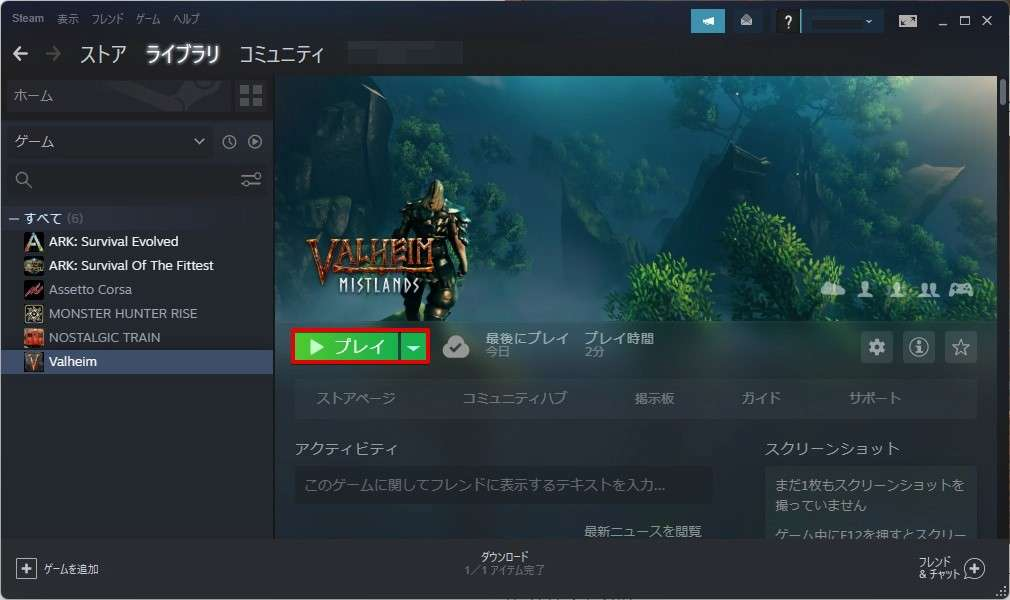Click the green プレイ button

point(347,347)
